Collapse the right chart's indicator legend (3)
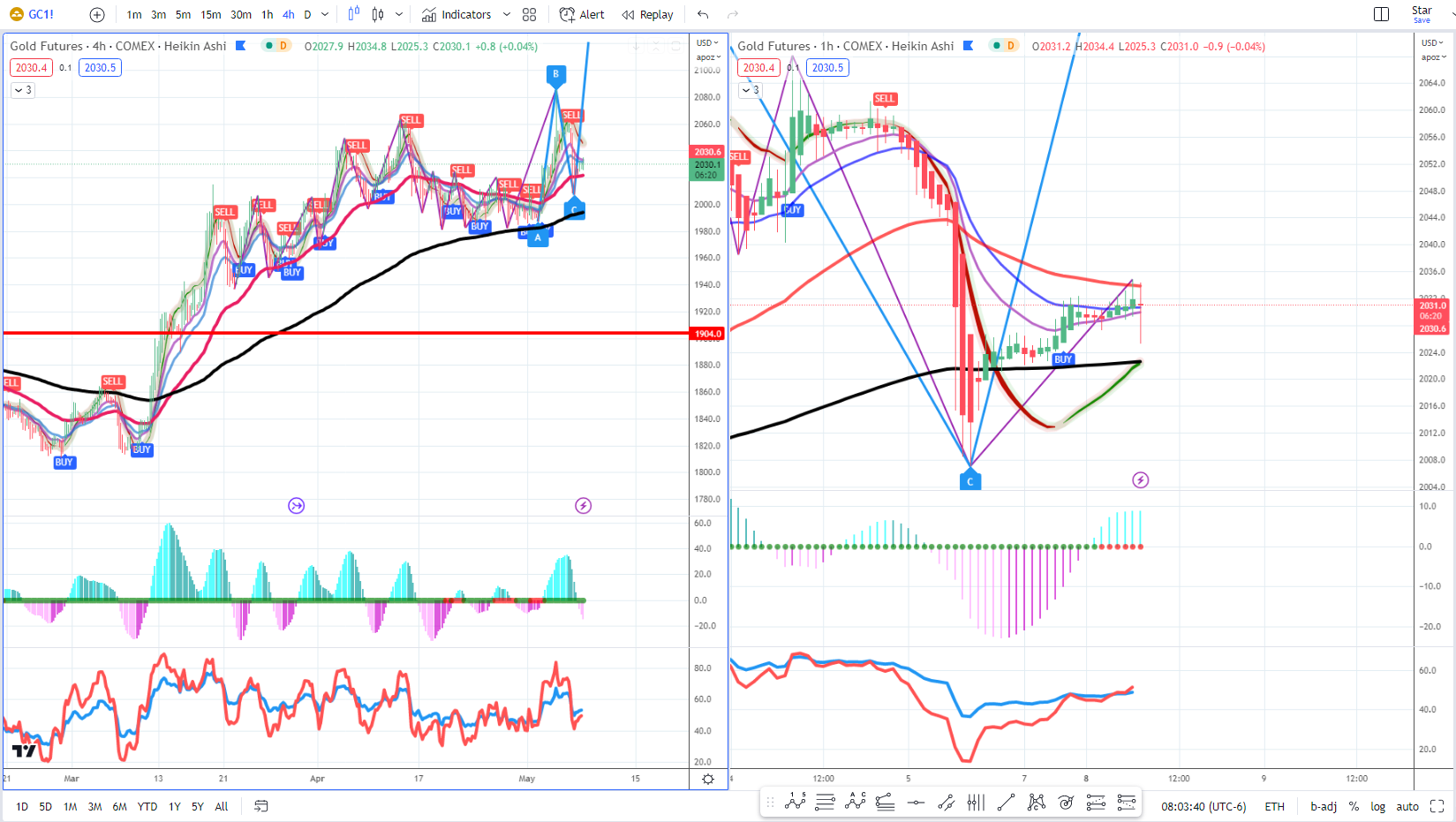Image resolution: width=1456 pixels, height=822 pixels. pos(751,90)
